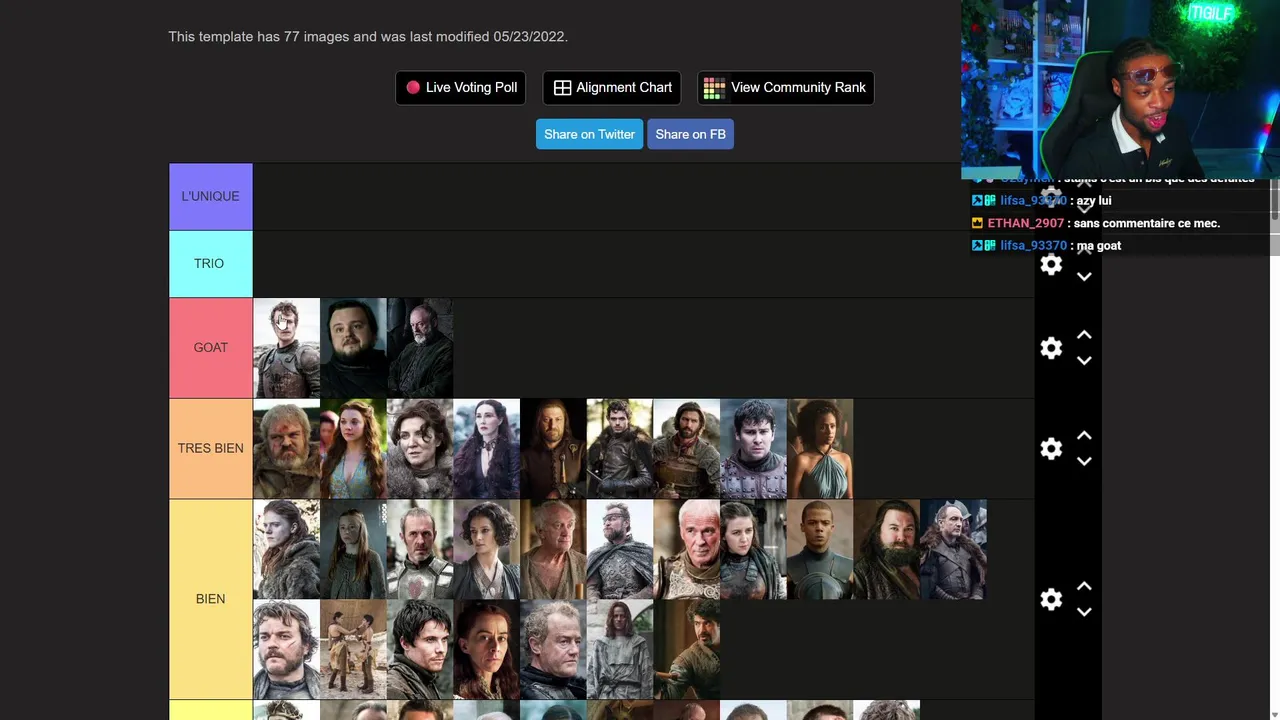Image resolution: width=1280 pixels, height=720 pixels.
Task: Select the young long-haired girl in BIEN tier
Action: point(353,549)
